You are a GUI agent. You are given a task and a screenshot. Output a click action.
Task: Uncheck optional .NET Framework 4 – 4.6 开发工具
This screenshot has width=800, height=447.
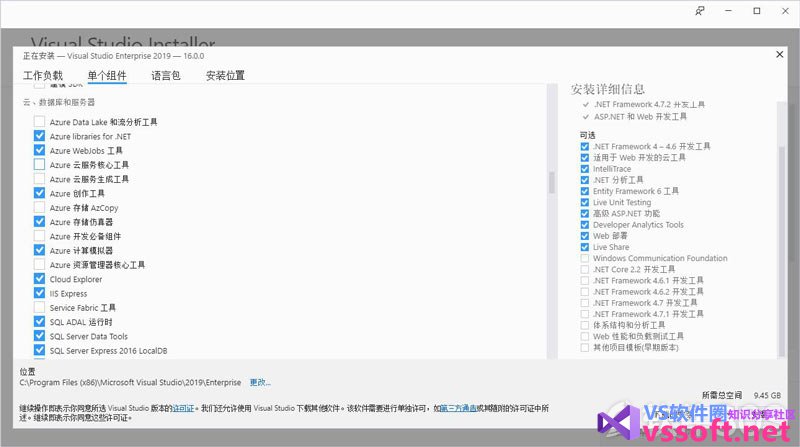585,146
